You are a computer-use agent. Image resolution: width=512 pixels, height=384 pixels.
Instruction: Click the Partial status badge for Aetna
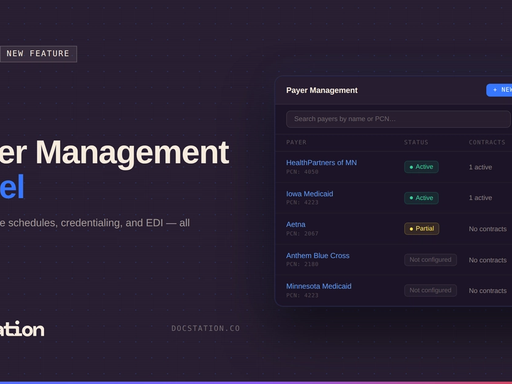(422, 229)
